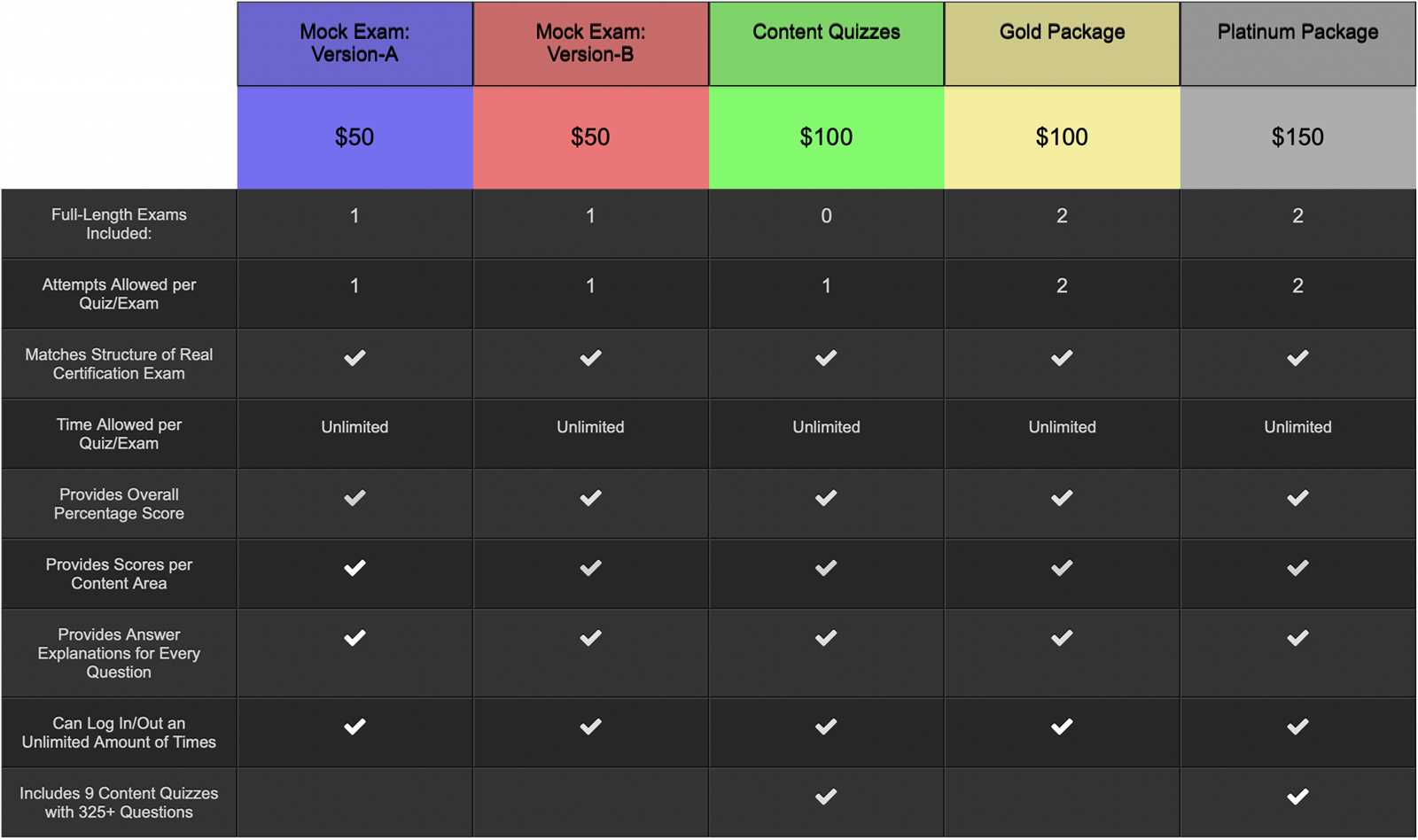Viewport: 1418px width, 840px height.
Task: Click the checkmark for Platinum Package content quizzes
Action: (x=1297, y=797)
